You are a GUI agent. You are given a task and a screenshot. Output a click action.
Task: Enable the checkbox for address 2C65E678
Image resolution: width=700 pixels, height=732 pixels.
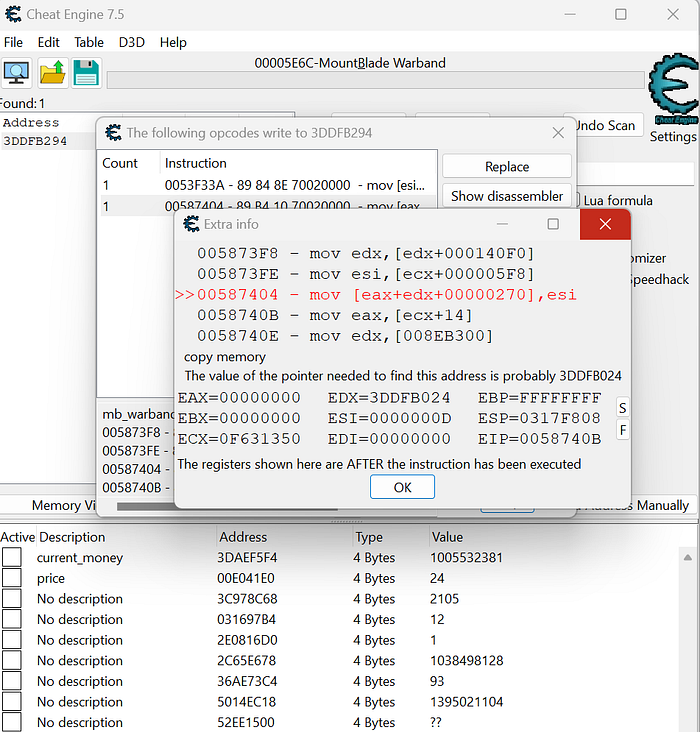(x=12, y=661)
